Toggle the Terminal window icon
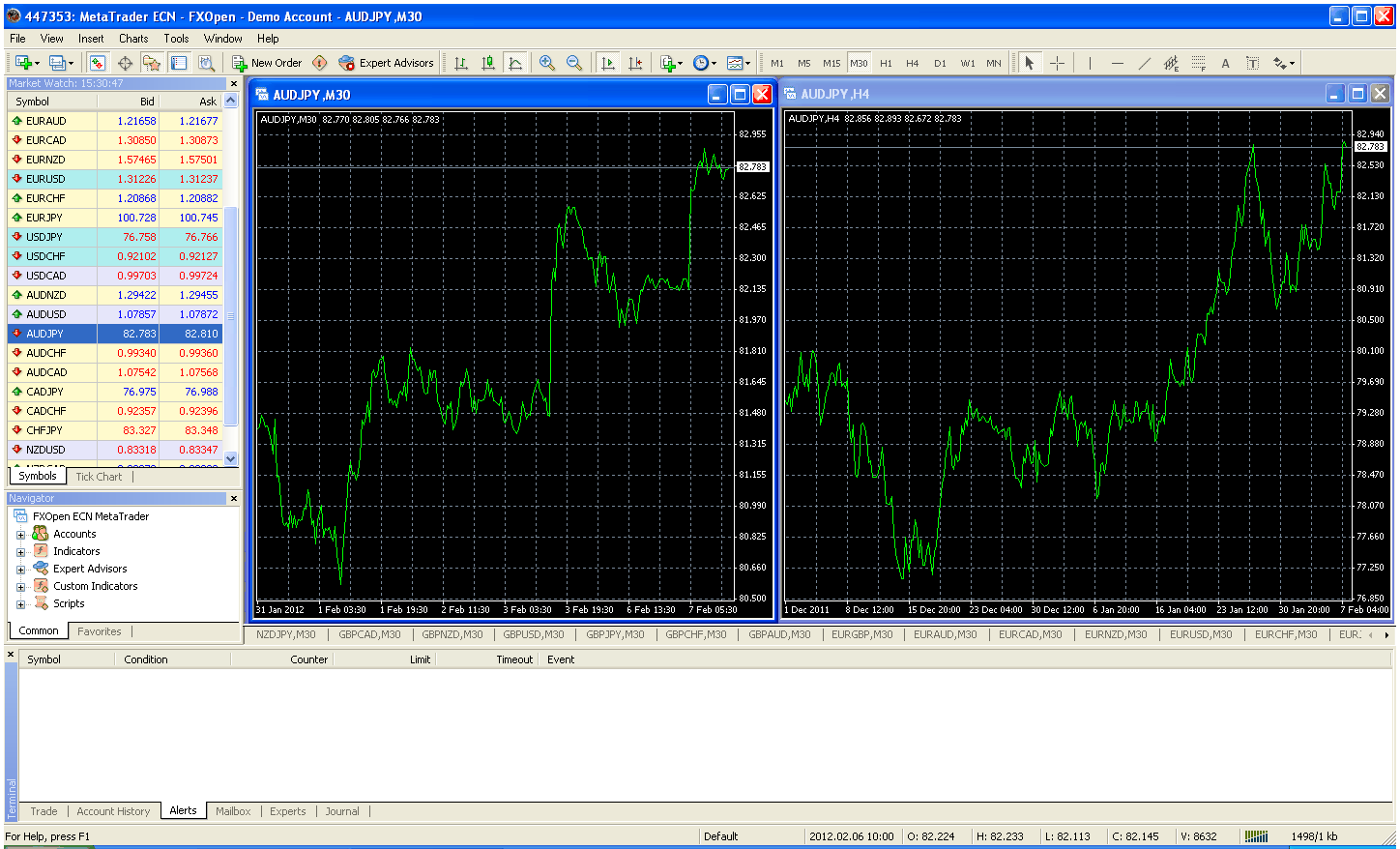Image resolution: width=1400 pixels, height=849 pixels. (179, 63)
